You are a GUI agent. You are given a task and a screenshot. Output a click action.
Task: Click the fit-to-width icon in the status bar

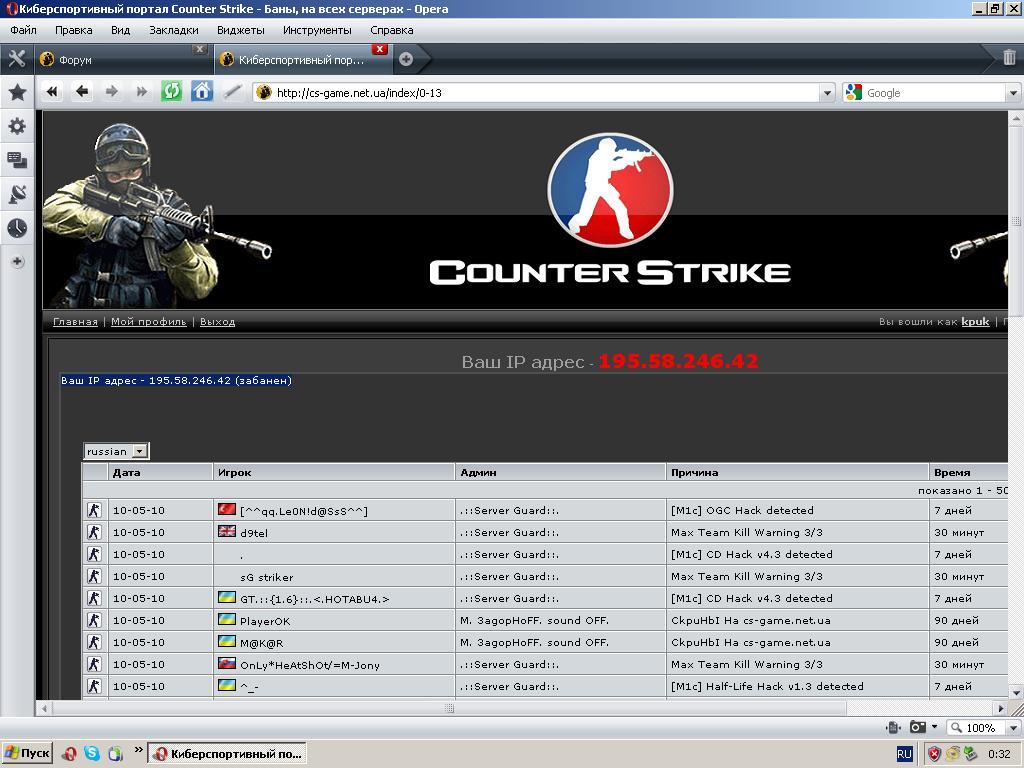[893, 728]
